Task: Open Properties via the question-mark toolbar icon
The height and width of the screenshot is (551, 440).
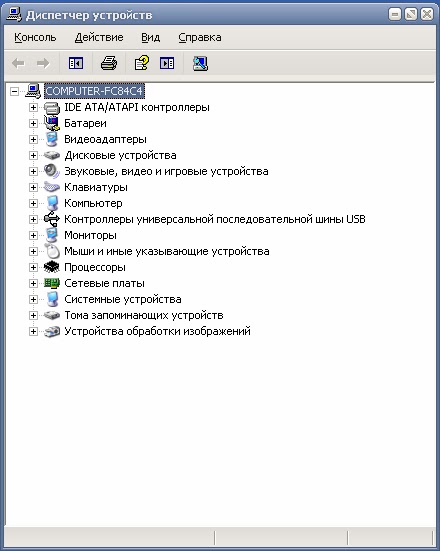Action: pos(142,63)
